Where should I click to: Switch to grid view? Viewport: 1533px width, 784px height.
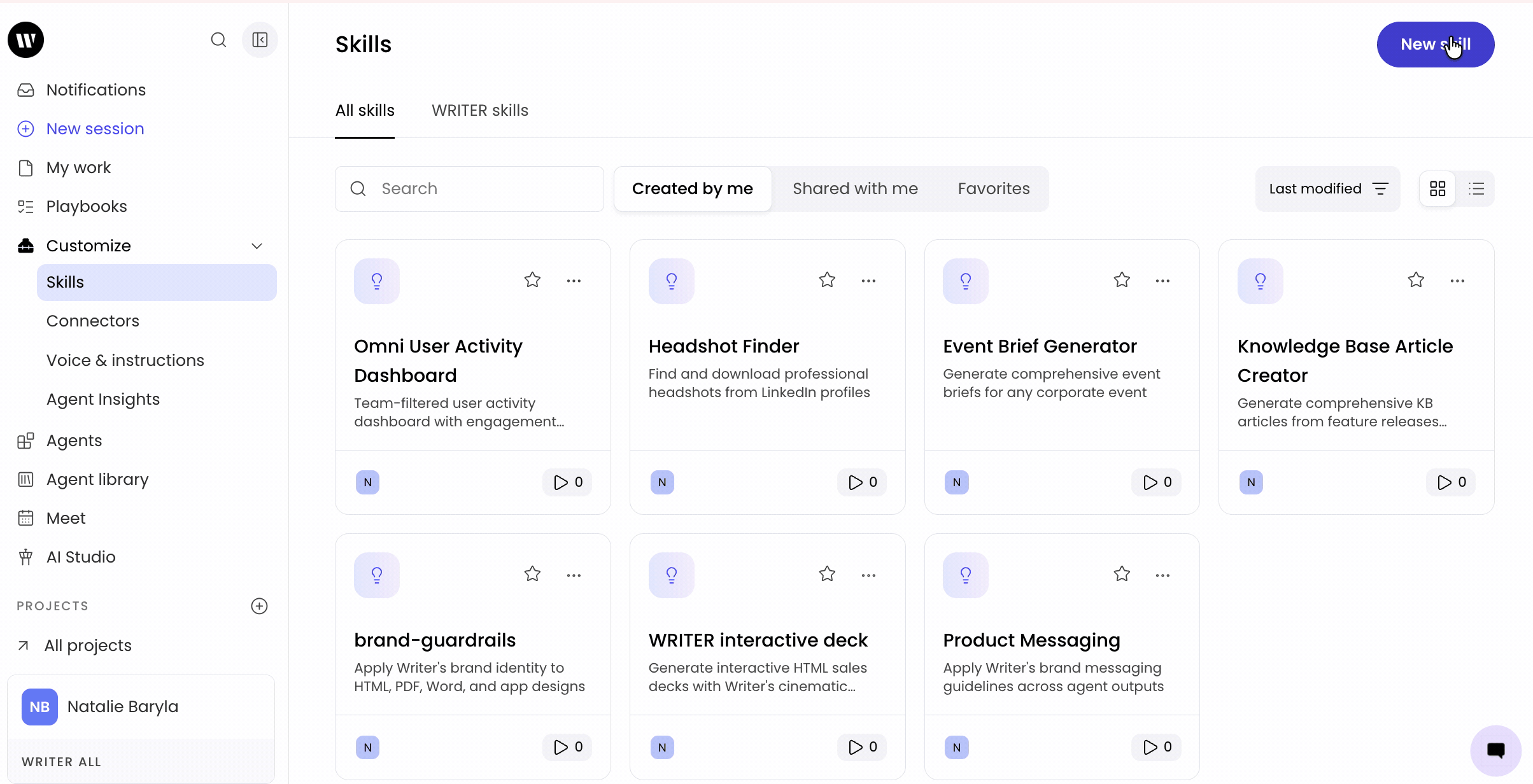[x=1438, y=189]
